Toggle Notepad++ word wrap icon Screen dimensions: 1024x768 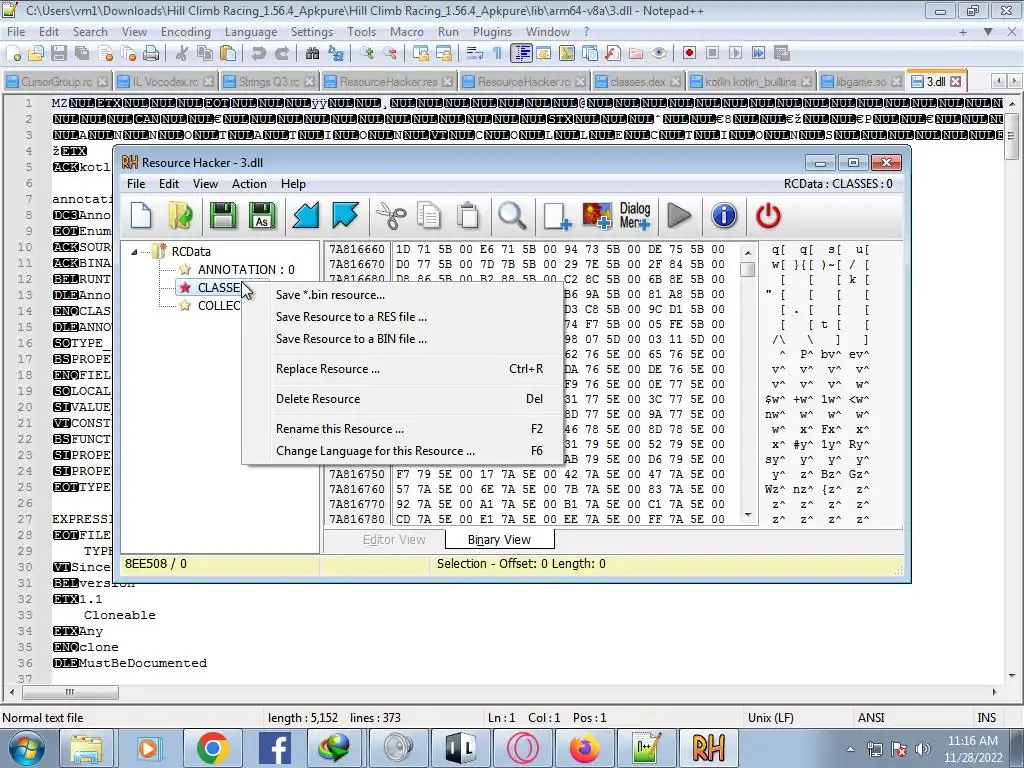click(475, 54)
